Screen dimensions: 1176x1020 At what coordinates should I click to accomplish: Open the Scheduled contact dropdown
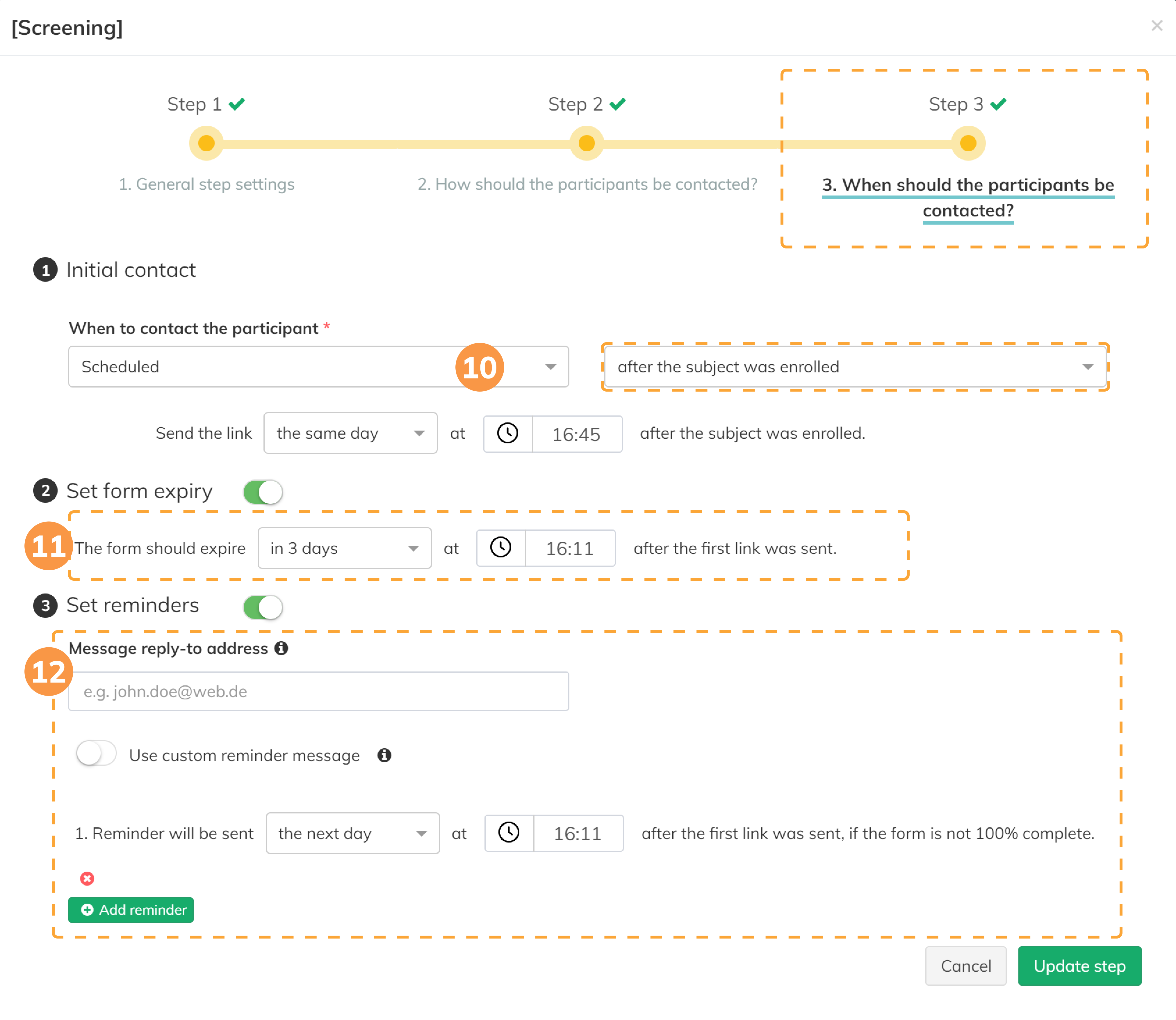point(318,367)
